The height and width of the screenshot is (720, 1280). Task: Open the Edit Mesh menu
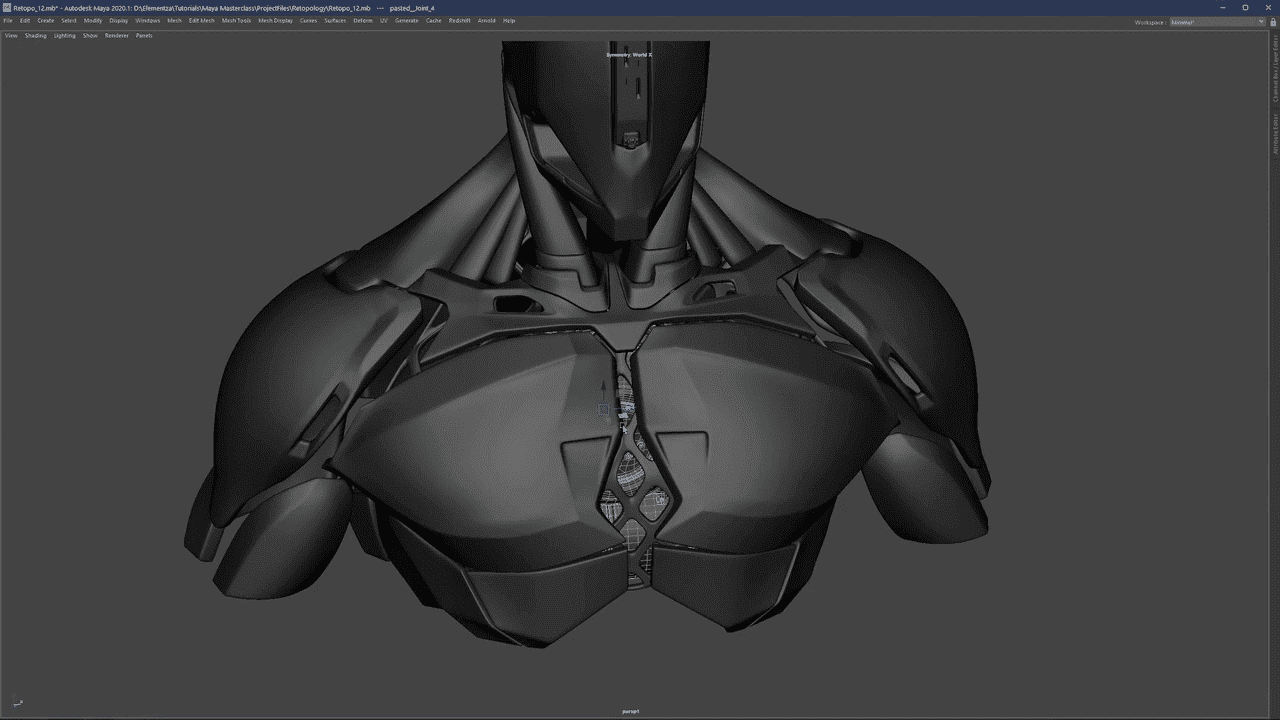pos(201,20)
